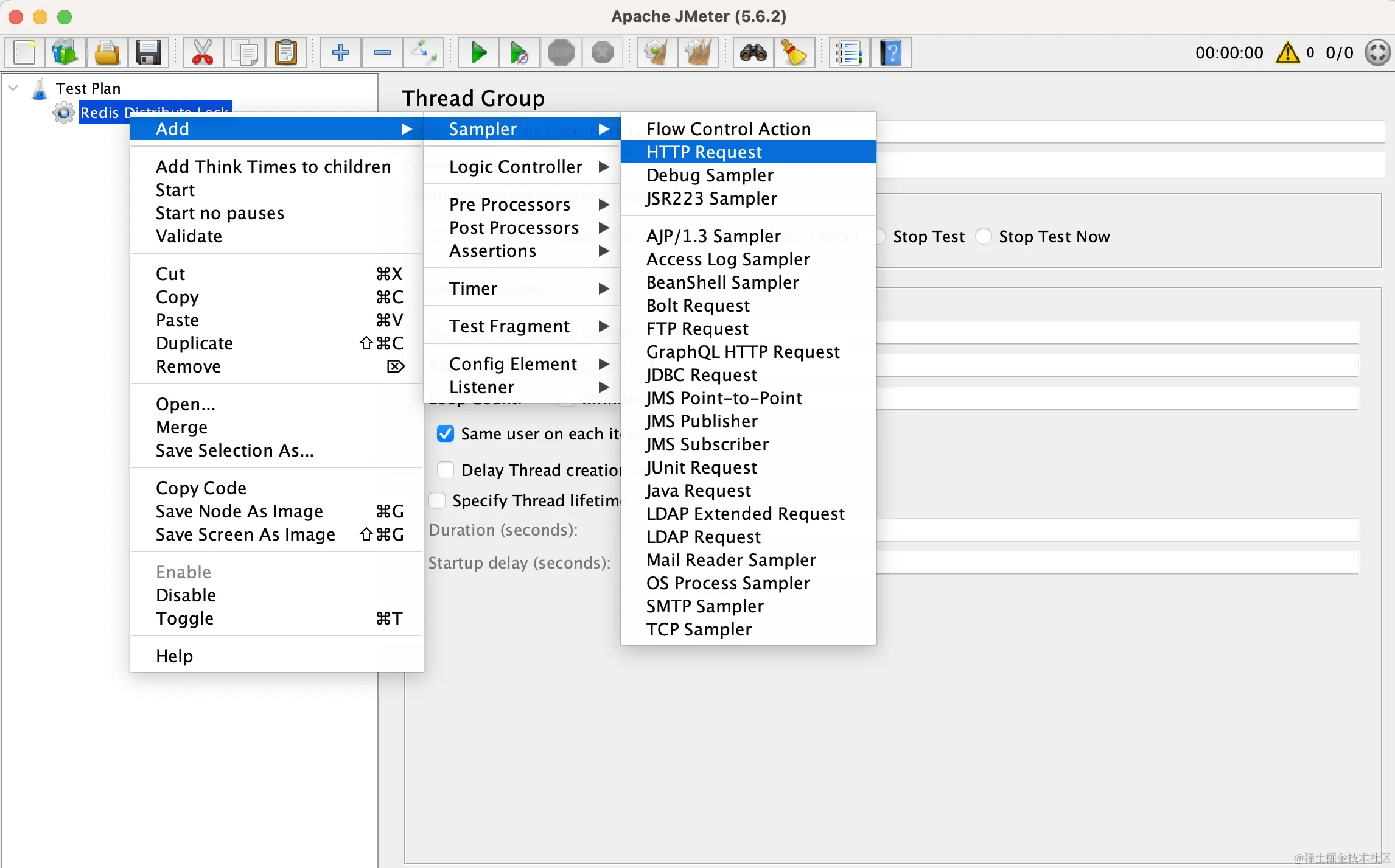Choose HTTP Request from the Sampler menu
Screen dimensions: 1395x868
704,152
